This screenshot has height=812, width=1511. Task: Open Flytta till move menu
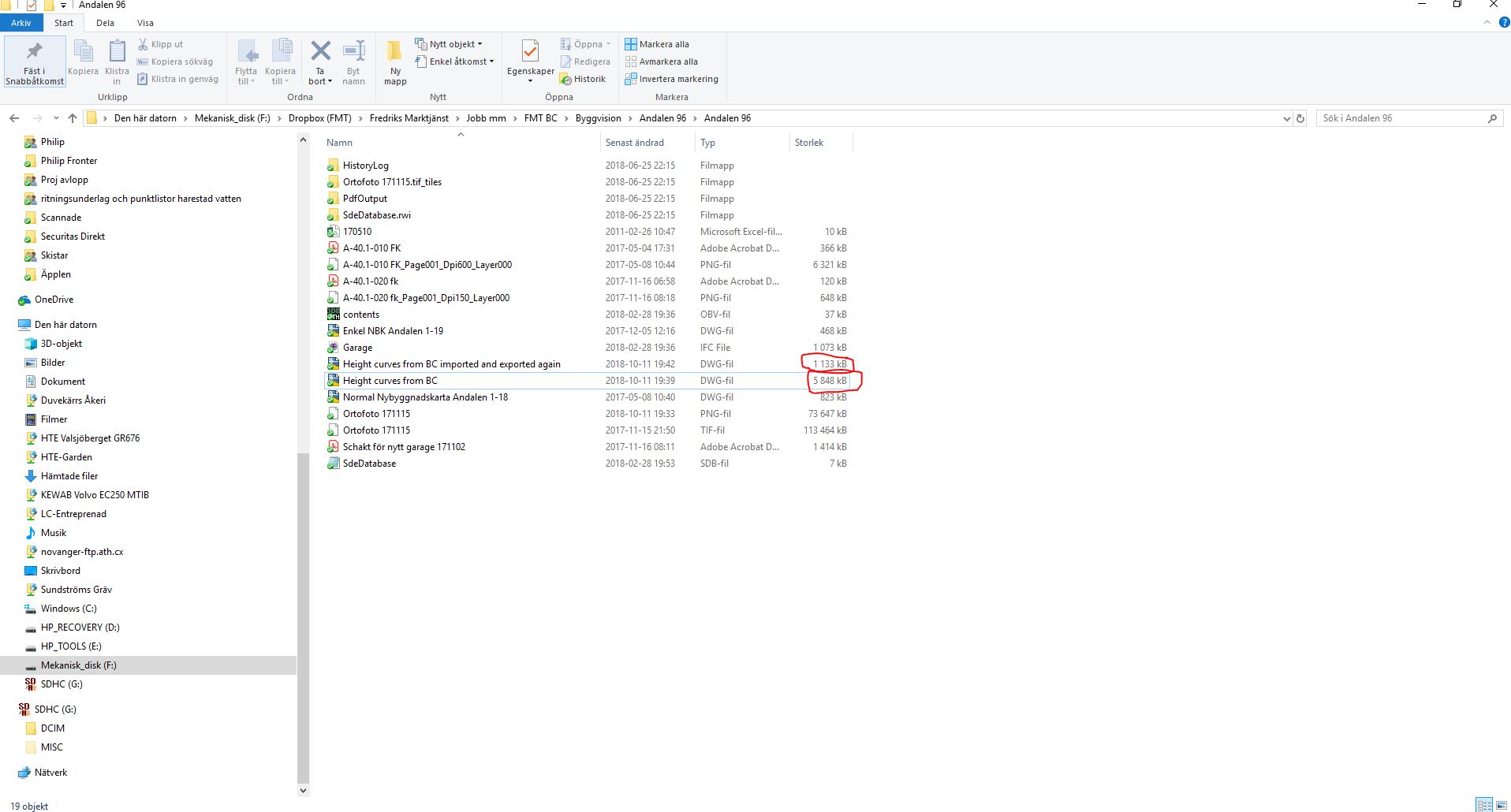[x=246, y=62]
